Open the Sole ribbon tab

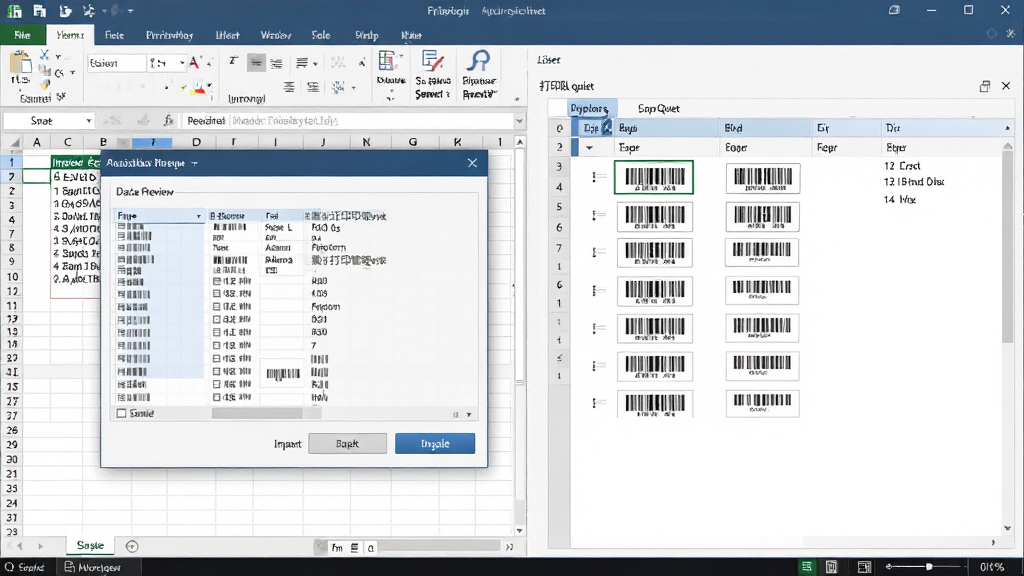click(x=321, y=35)
